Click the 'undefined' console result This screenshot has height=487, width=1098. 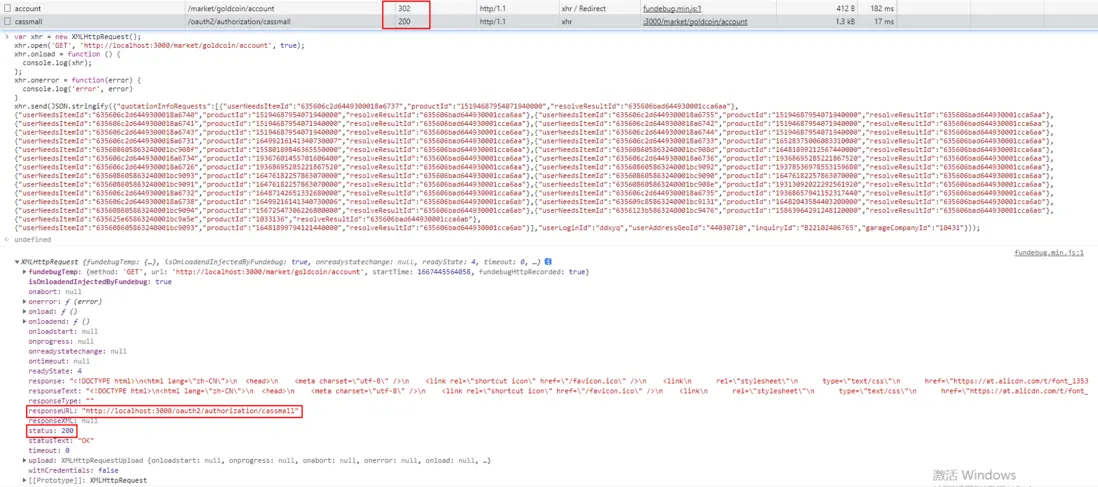coord(32,240)
